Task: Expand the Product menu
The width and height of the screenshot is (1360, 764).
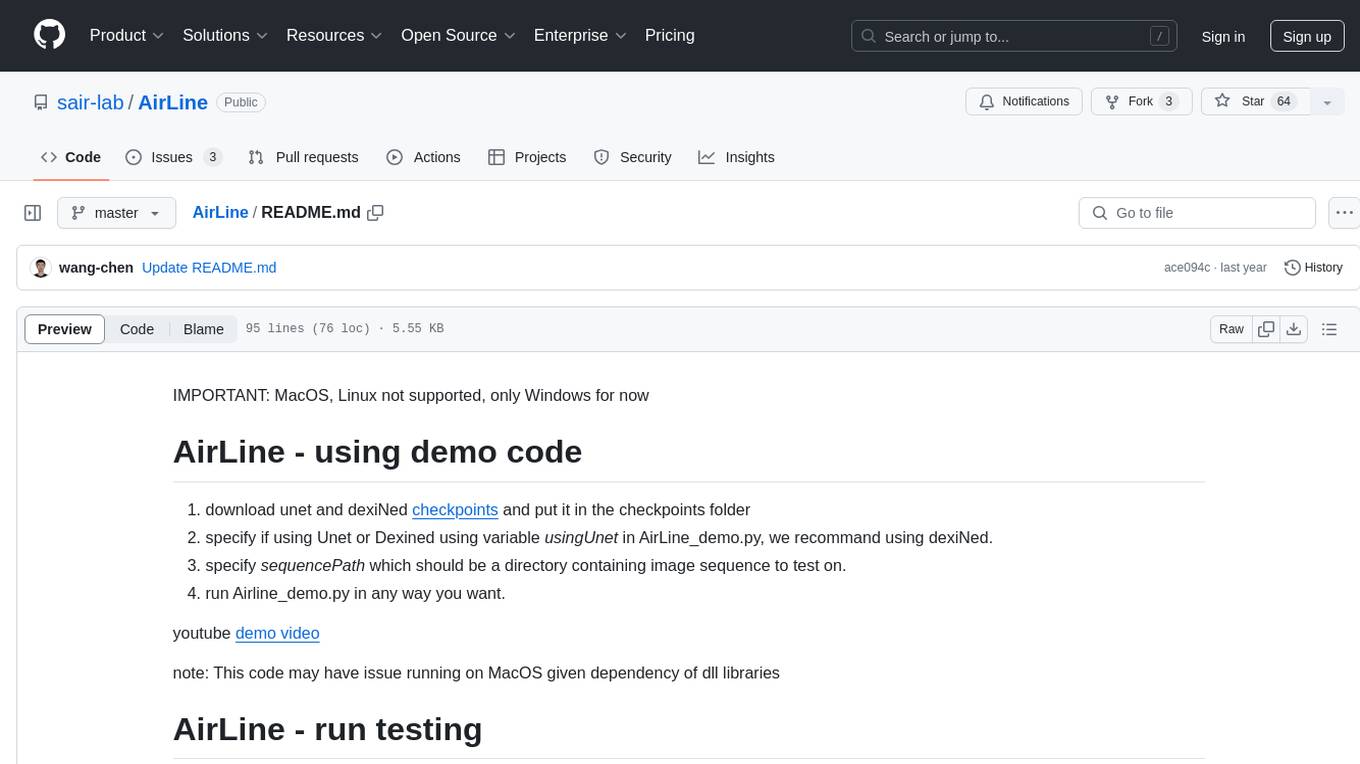Action: click(x=127, y=35)
